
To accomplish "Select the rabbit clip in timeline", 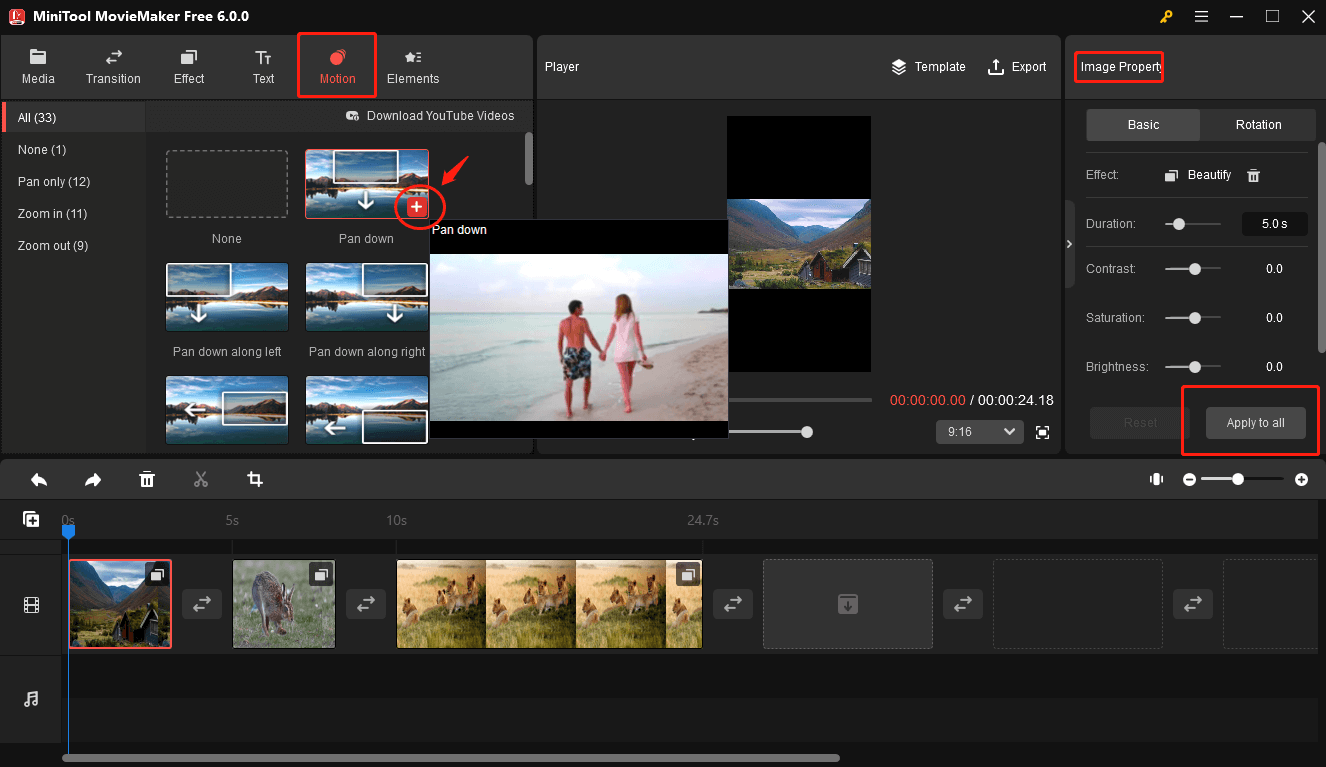I will pyautogui.click(x=284, y=604).
